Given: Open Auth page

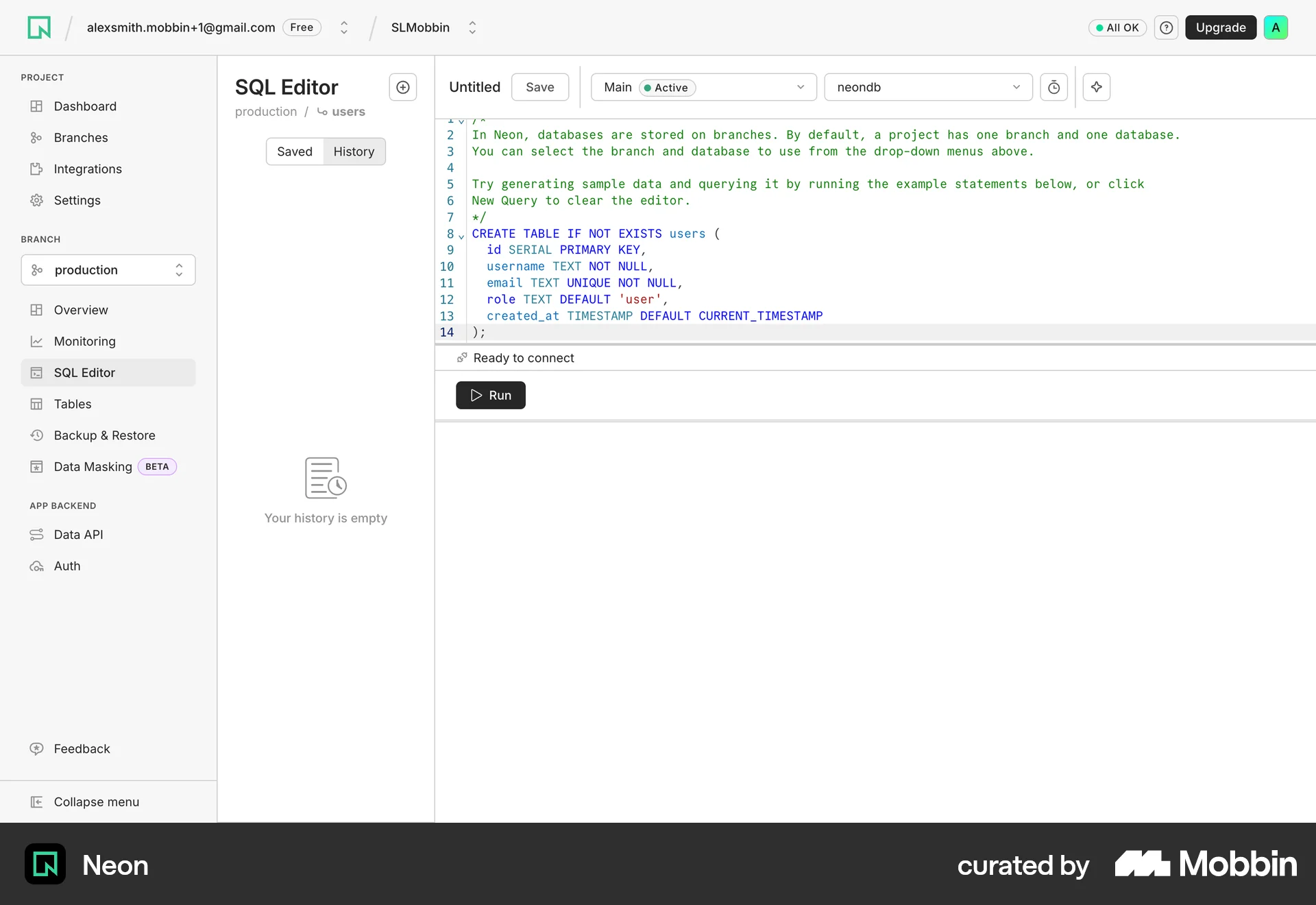Looking at the screenshot, I should coord(108,566).
